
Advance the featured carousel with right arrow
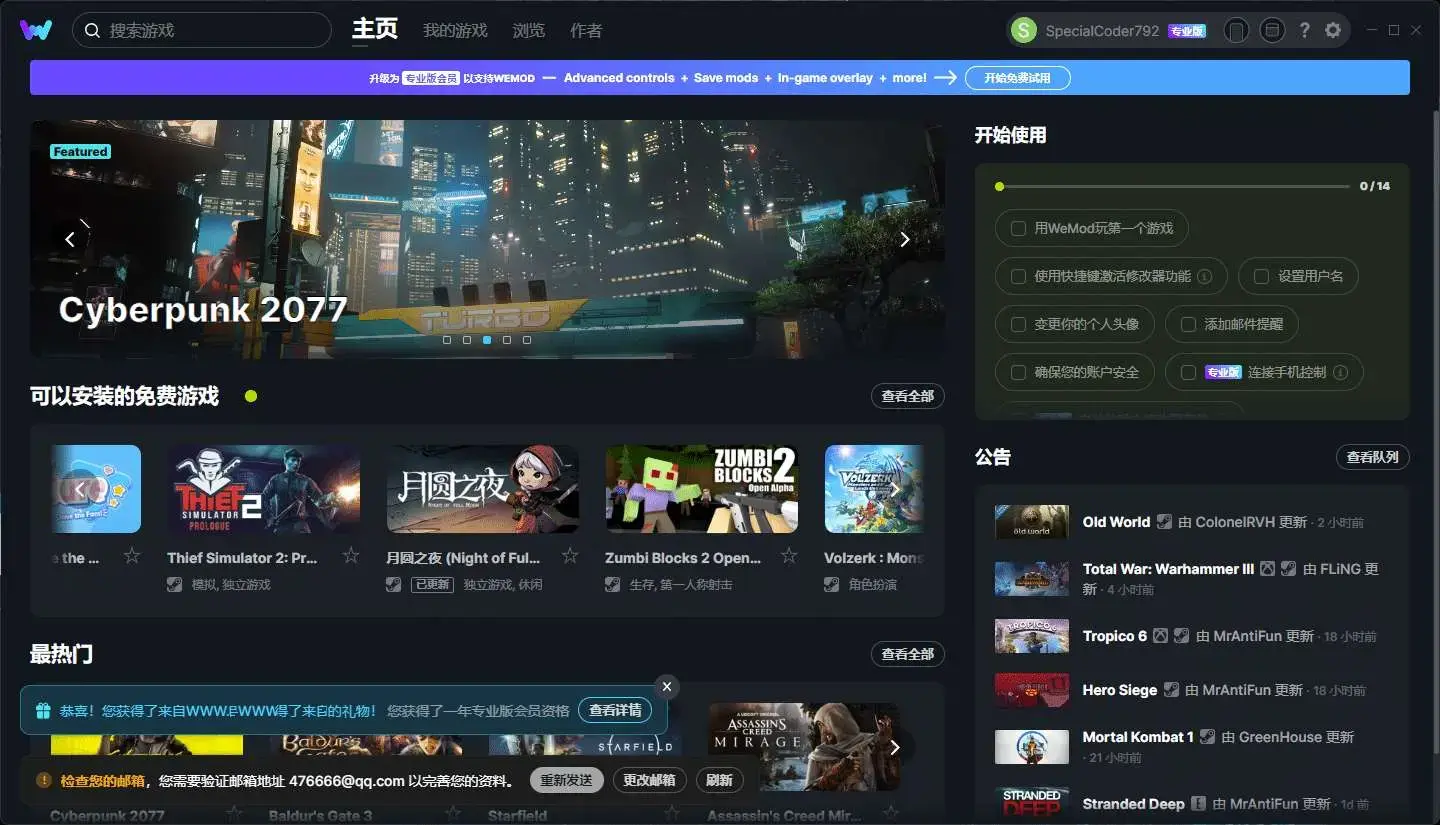click(x=903, y=239)
